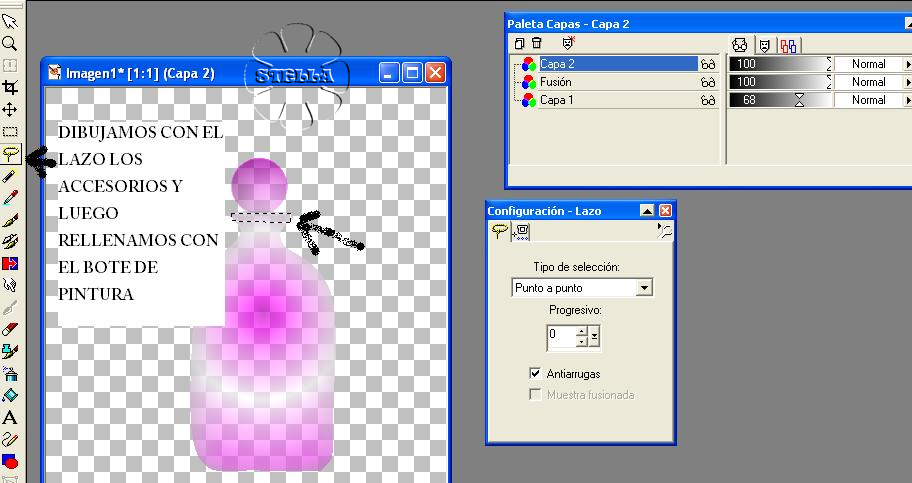Screen dimensions: 912x483
Task: Toggle visibility glasses of Fusión layer
Action: pos(708,83)
